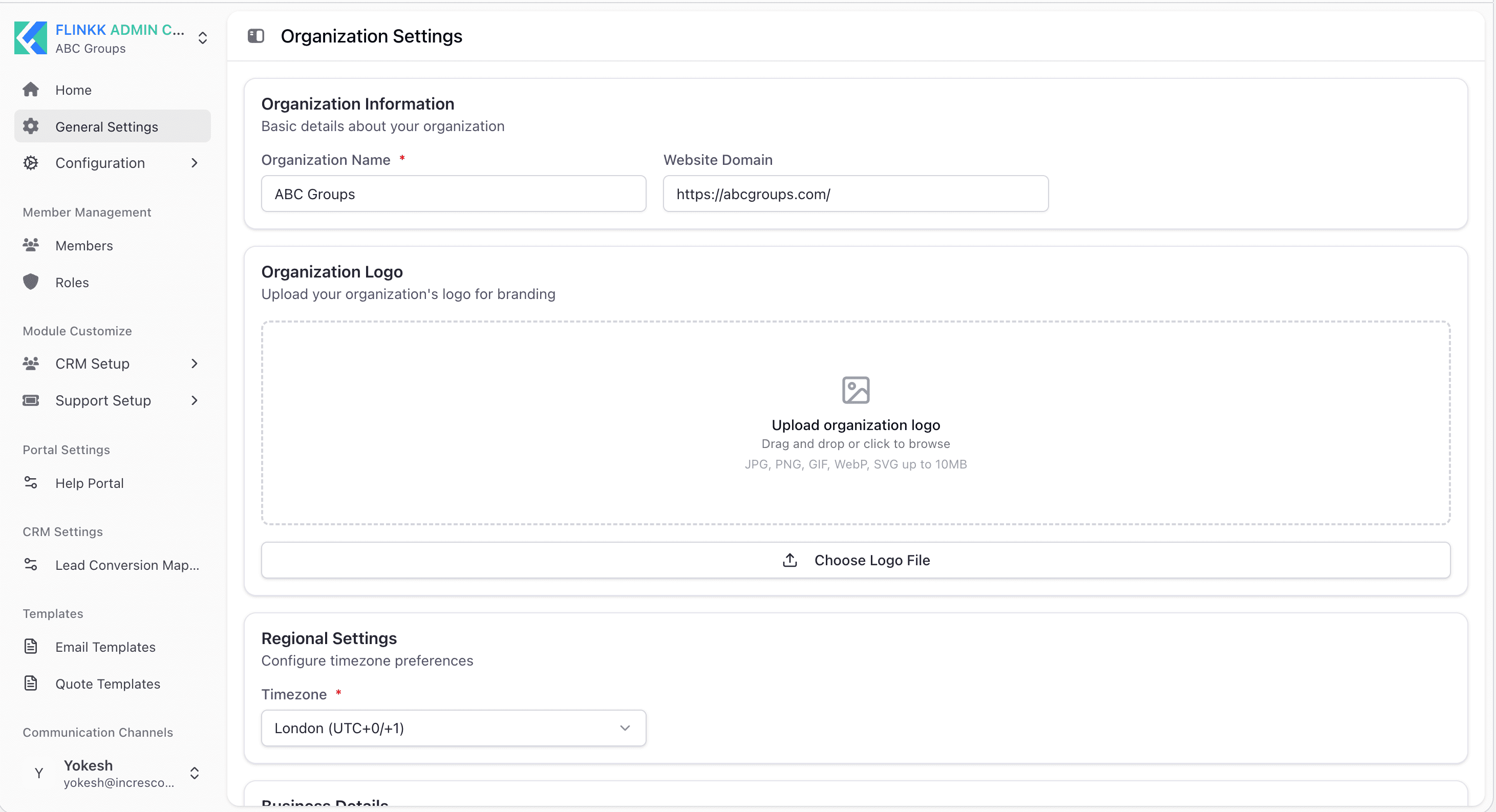Click the Support Setup ticket icon
Viewport: 1496px width, 812px height.
coord(31,400)
